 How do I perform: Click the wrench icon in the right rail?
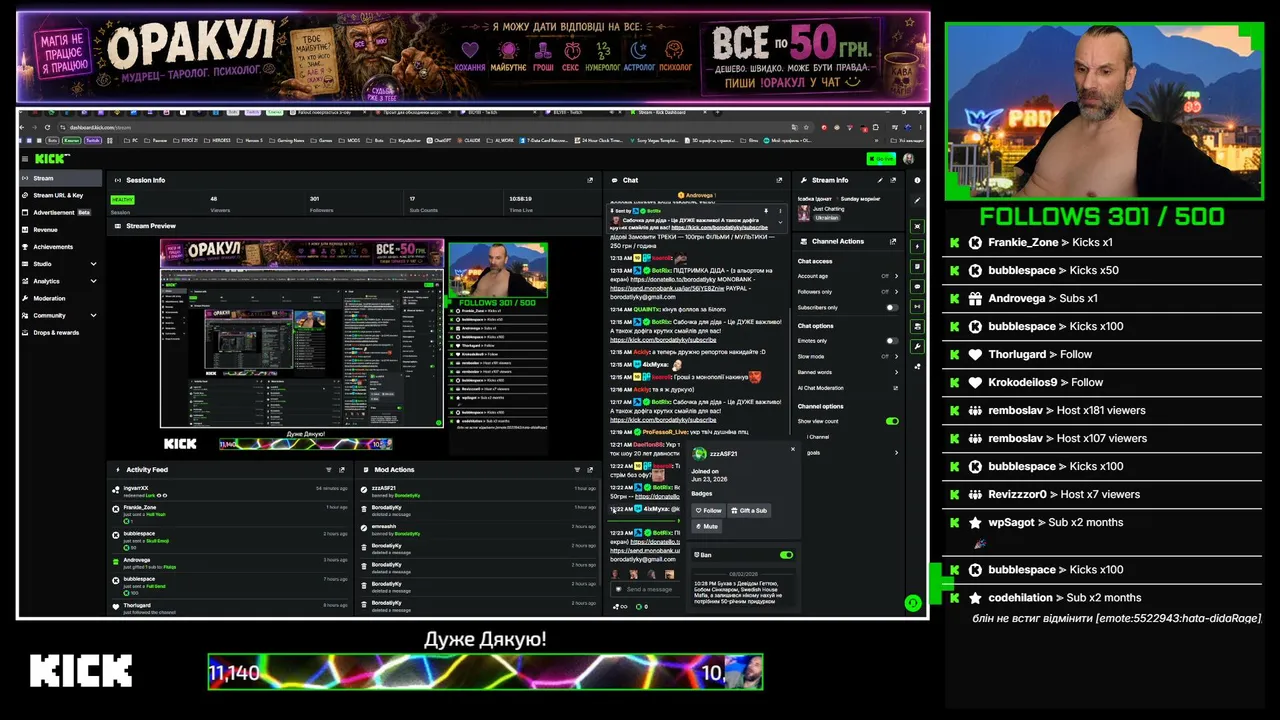917,346
